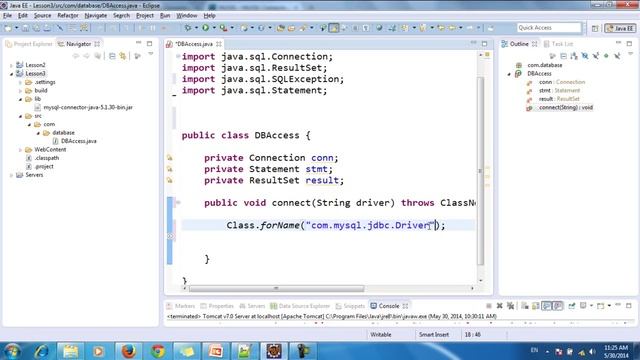Click the Remove All Terminated Launches console icon
The width and height of the screenshot is (640, 360).
coord(510,306)
